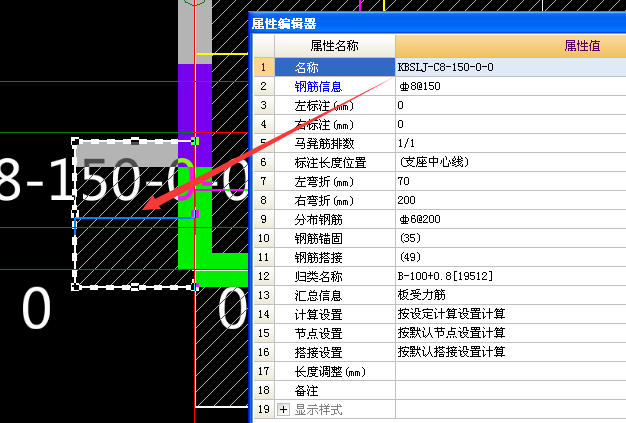Viewport: 626px width, 423px height.
Task: Click the empty 备注 value field
Action: tap(511, 390)
